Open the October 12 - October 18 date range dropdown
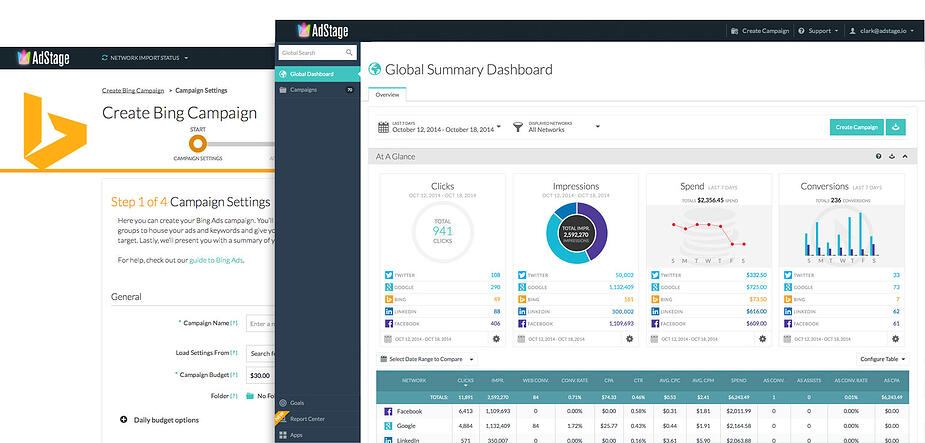 point(439,127)
